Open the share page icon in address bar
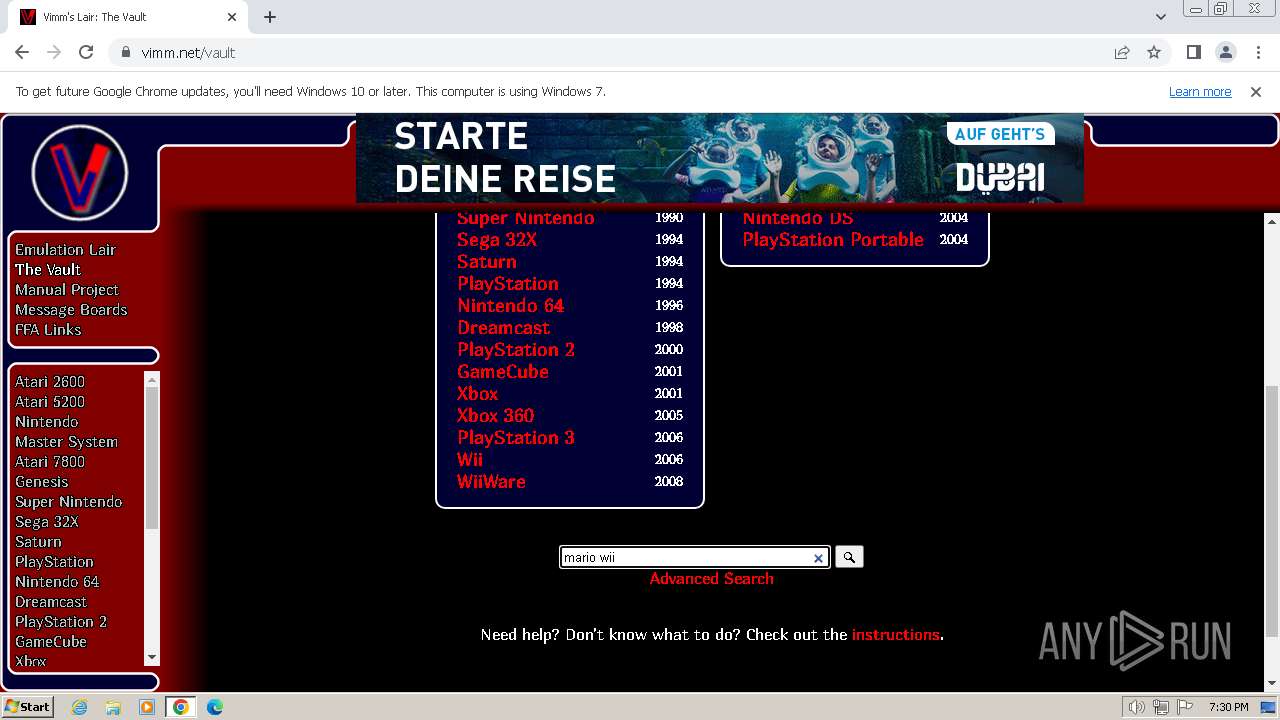The image size is (1280, 720). pyautogui.click(x=1122, y=52)
